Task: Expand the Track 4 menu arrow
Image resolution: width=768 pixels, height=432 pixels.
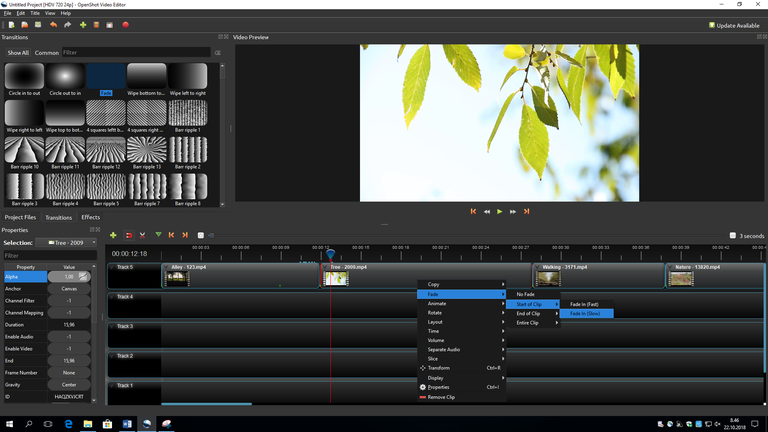Action: pyautogui.click(x=112, y=297)
